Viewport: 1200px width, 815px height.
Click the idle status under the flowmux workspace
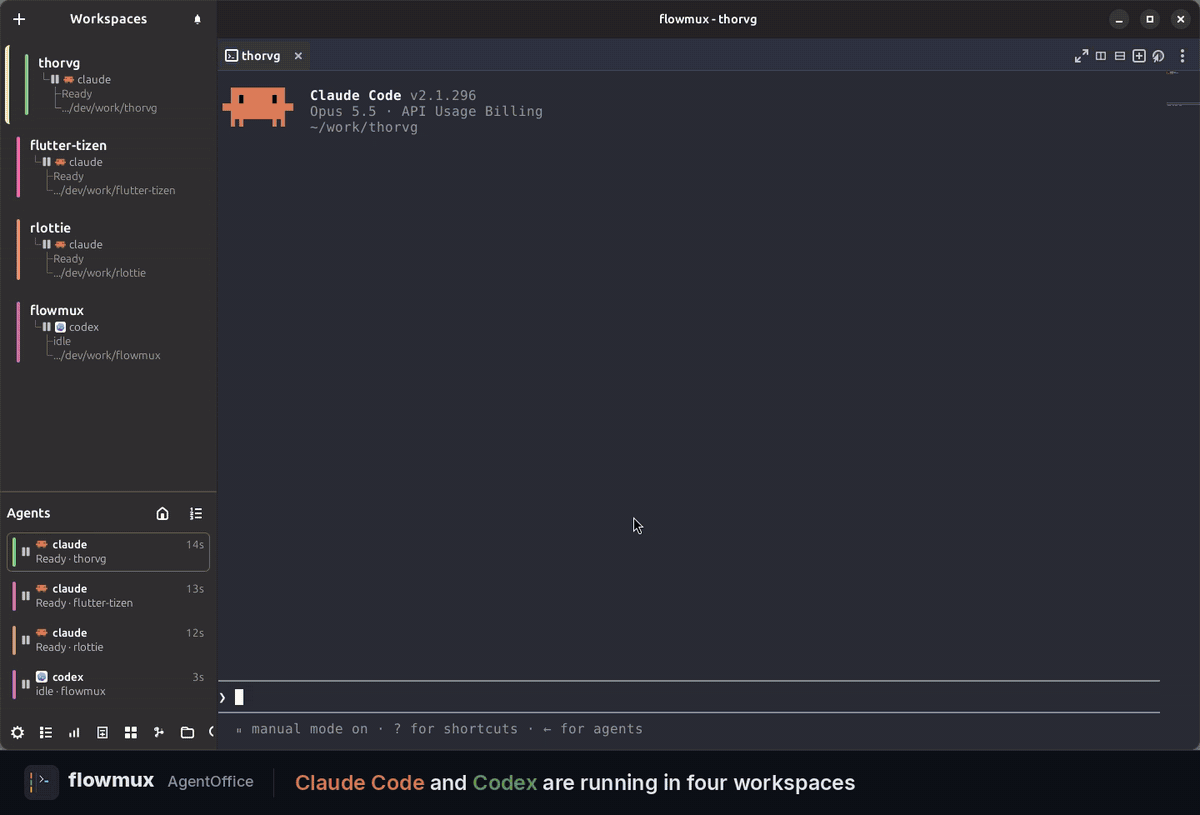62,341
